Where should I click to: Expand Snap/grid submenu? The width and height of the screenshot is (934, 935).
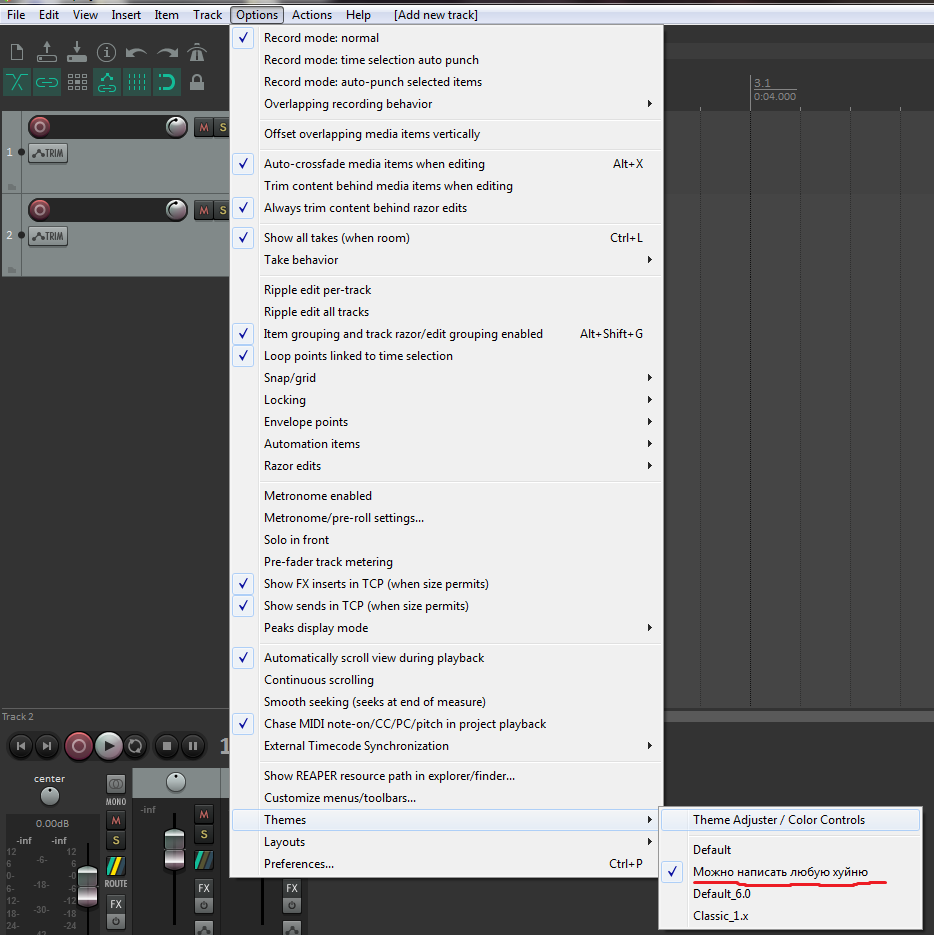446,377
